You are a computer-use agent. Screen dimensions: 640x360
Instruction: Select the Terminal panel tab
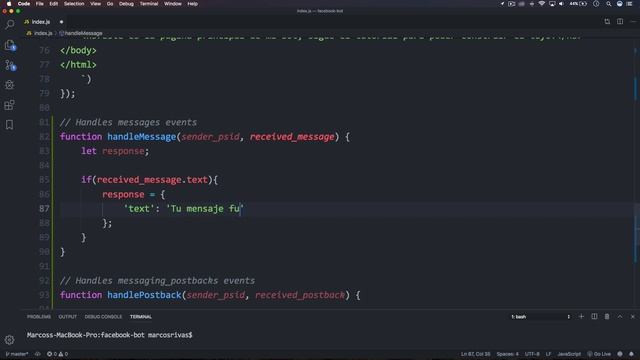[141, 317]
